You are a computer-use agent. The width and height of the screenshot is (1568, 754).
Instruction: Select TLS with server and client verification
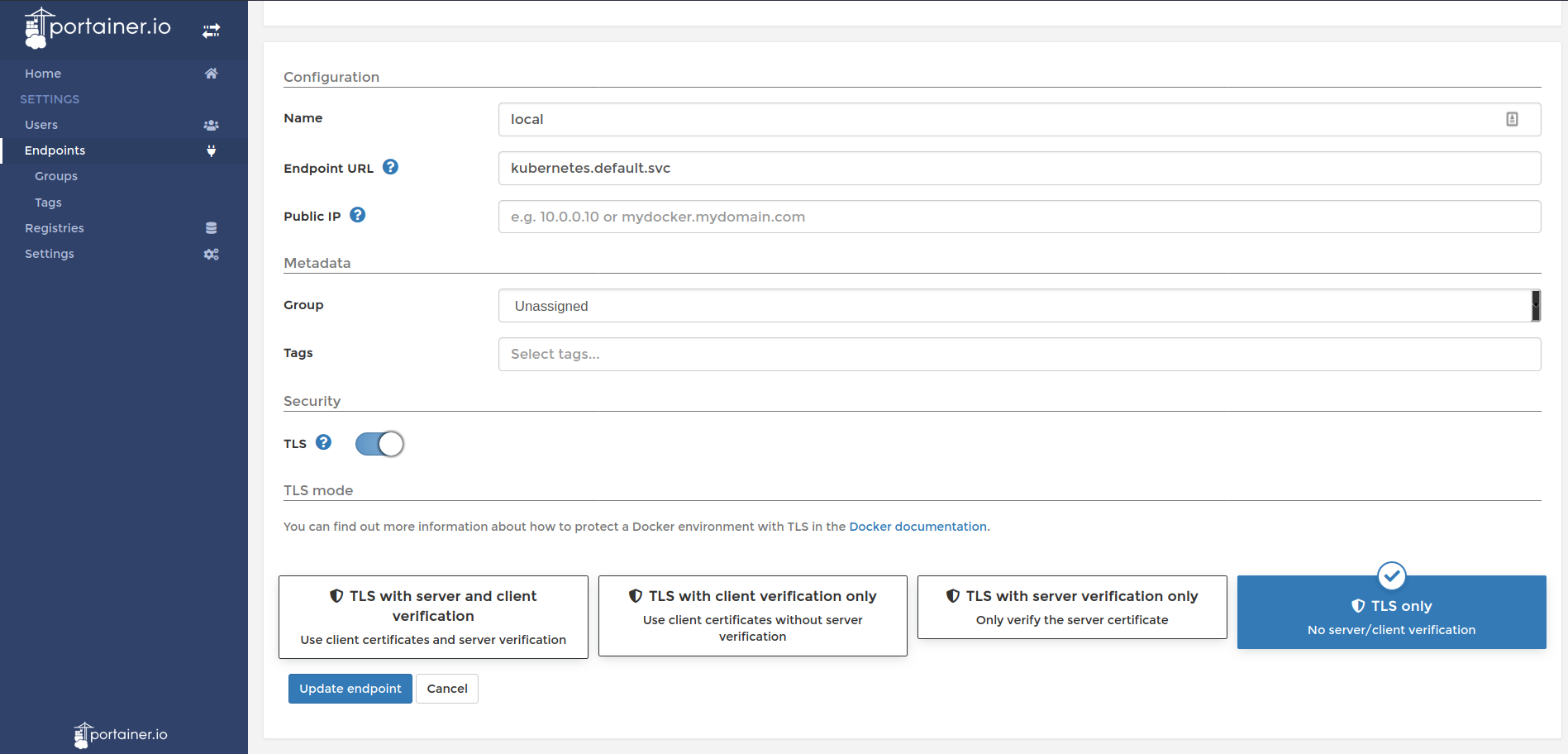(433, 617)
